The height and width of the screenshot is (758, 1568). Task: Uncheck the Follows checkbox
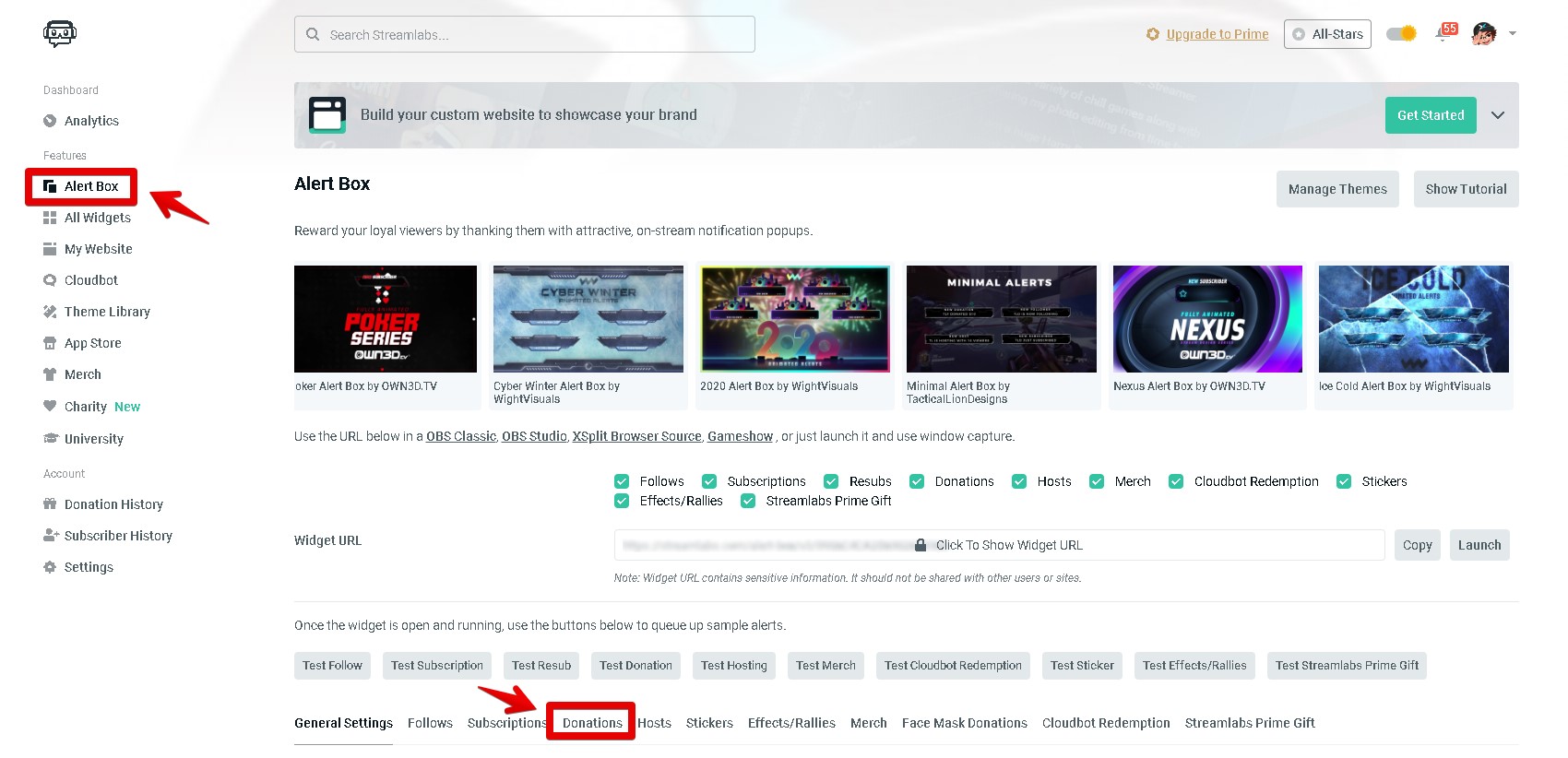point(622,481)
